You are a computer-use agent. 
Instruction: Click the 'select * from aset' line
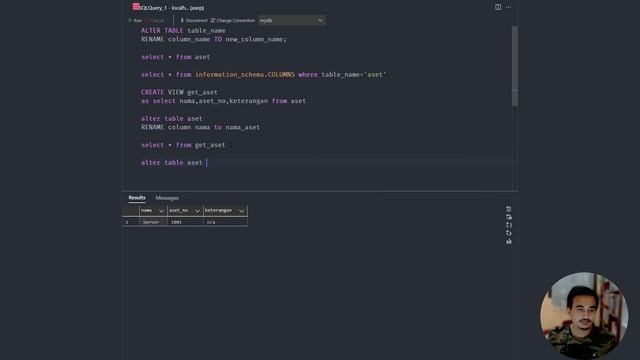176,57
